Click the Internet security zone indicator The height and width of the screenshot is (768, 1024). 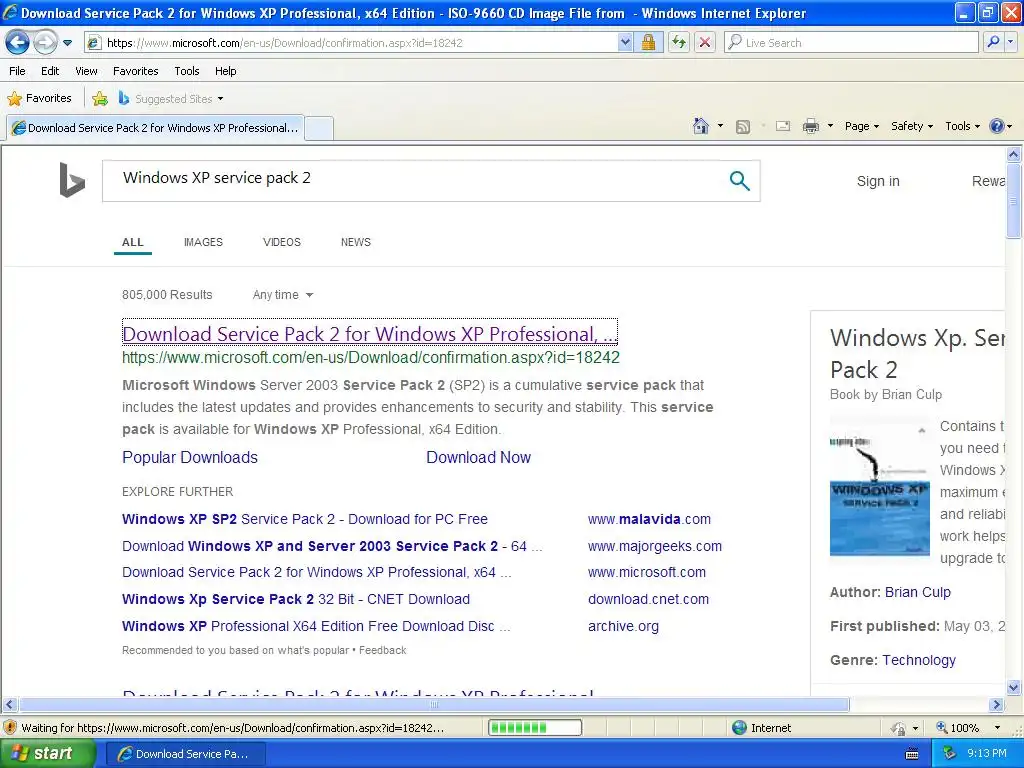(x=761, y=728)
